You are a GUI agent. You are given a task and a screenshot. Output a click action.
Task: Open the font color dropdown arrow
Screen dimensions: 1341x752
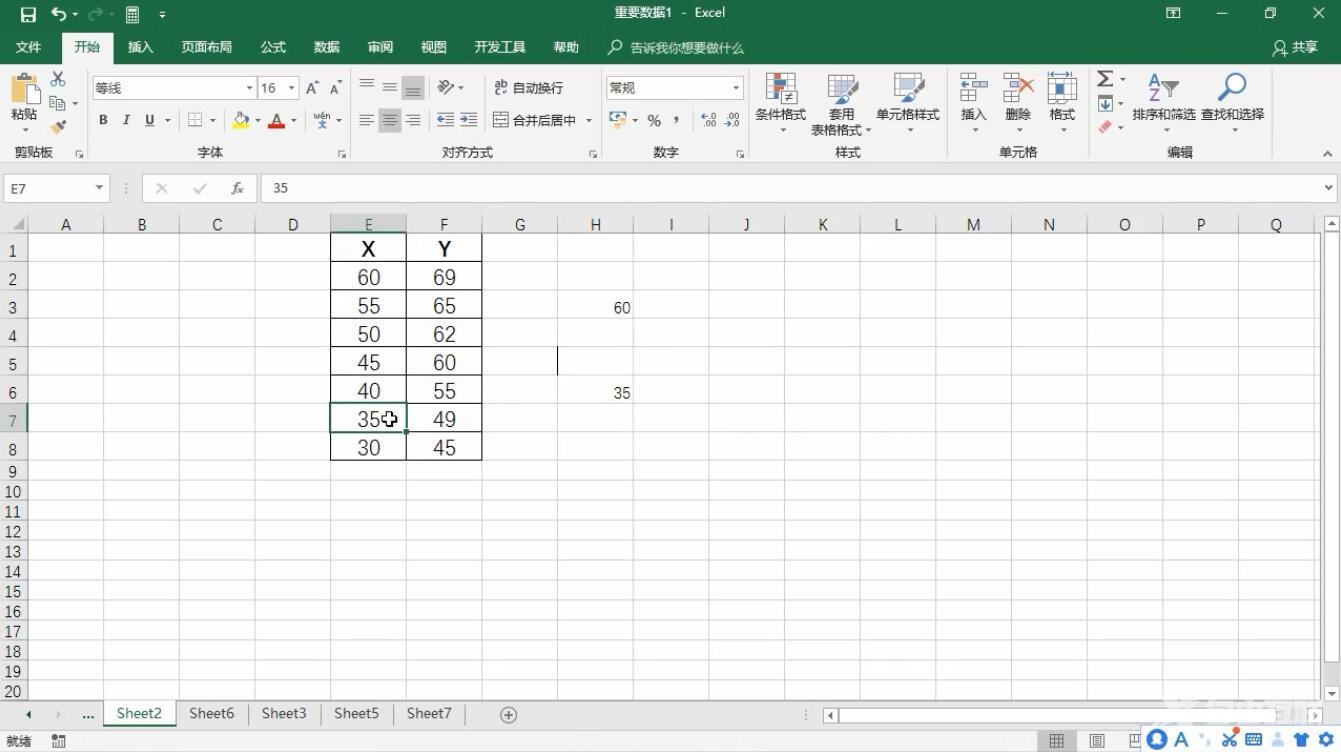[293, 120]
